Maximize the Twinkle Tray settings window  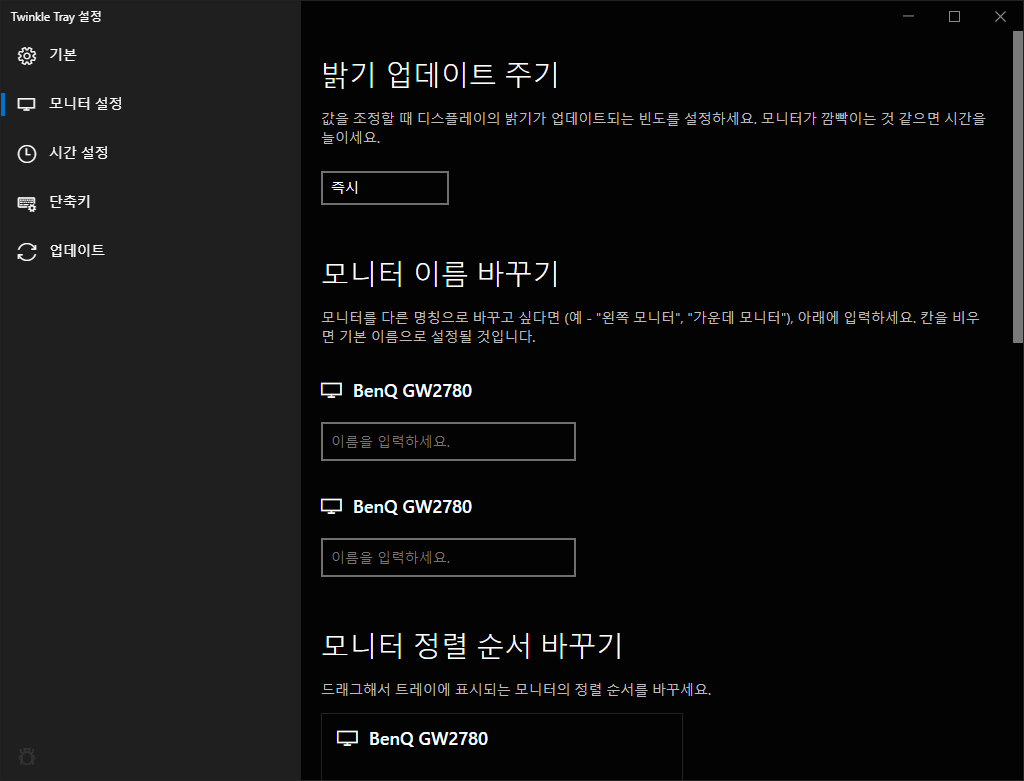[954, 16]
